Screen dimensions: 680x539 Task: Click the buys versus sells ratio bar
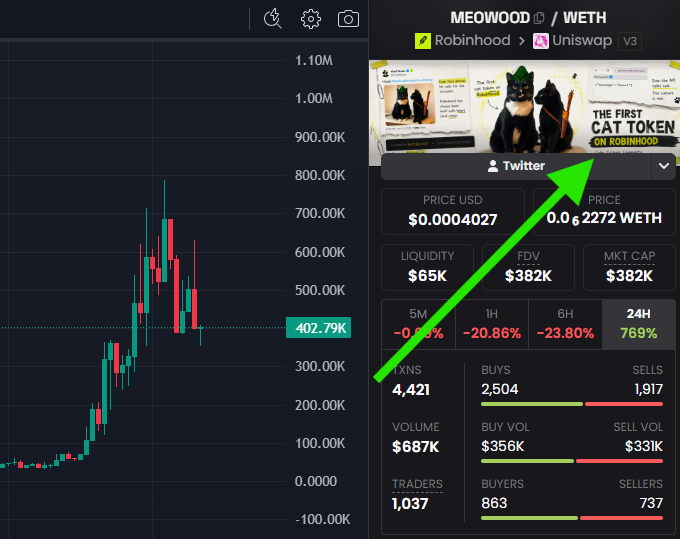572,404
